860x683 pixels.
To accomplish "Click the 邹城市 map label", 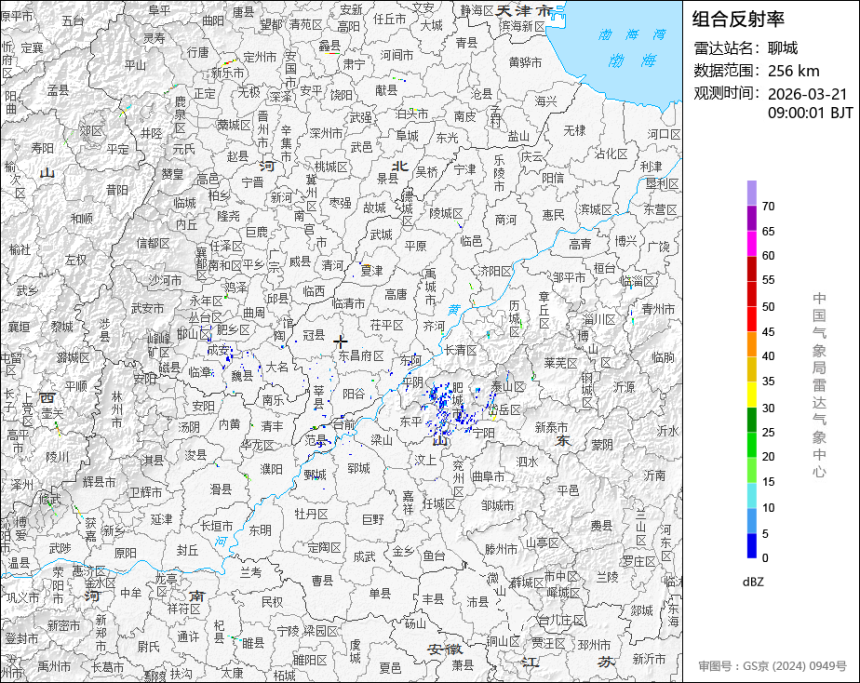I will coord(497,505).
